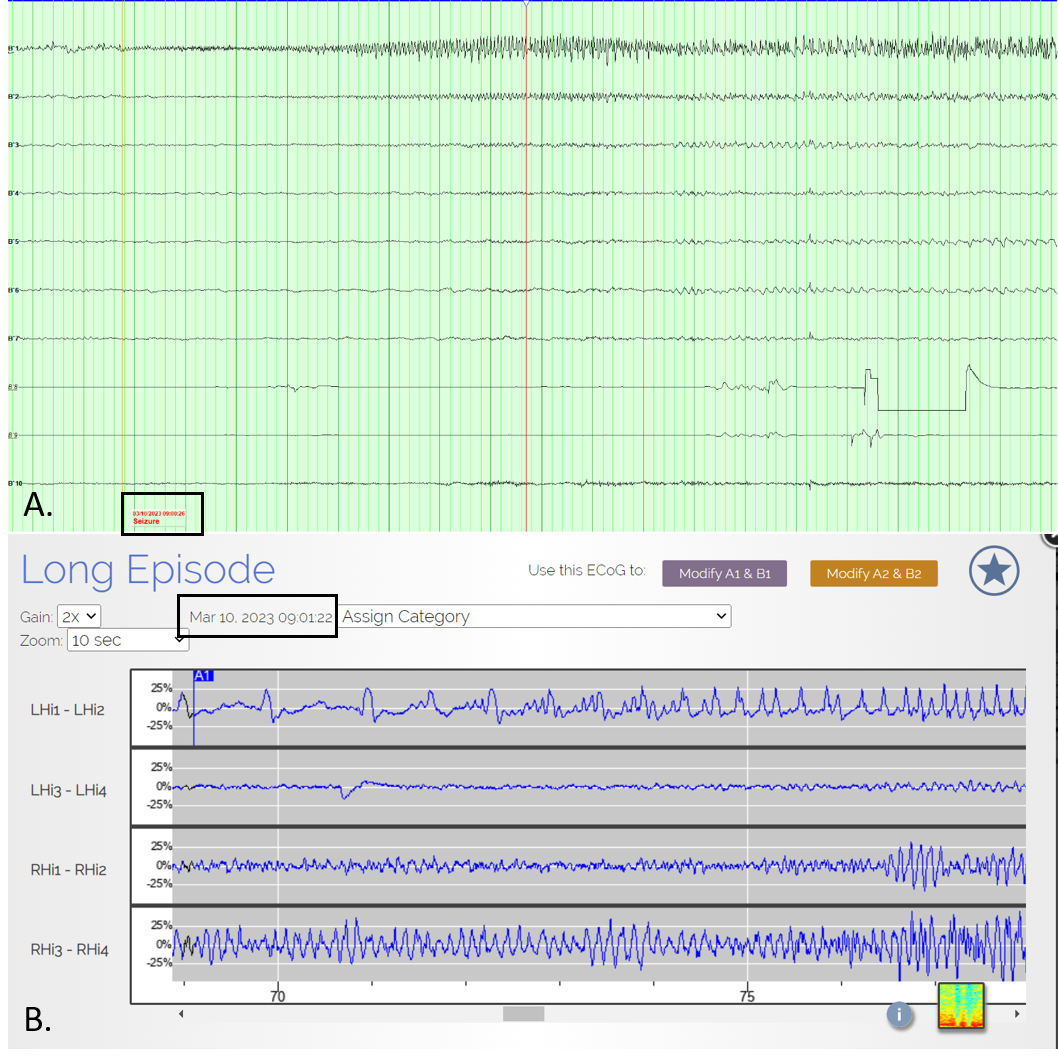Expand the Assign Category dropdown
The image size is (1058, 1064).
(x=535, y=617)
